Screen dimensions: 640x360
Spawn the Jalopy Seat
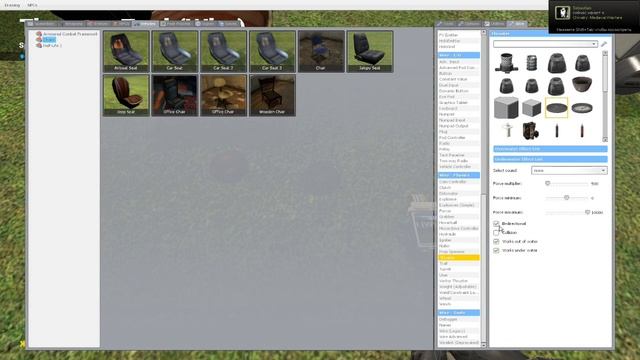click(x=370, y=51)
